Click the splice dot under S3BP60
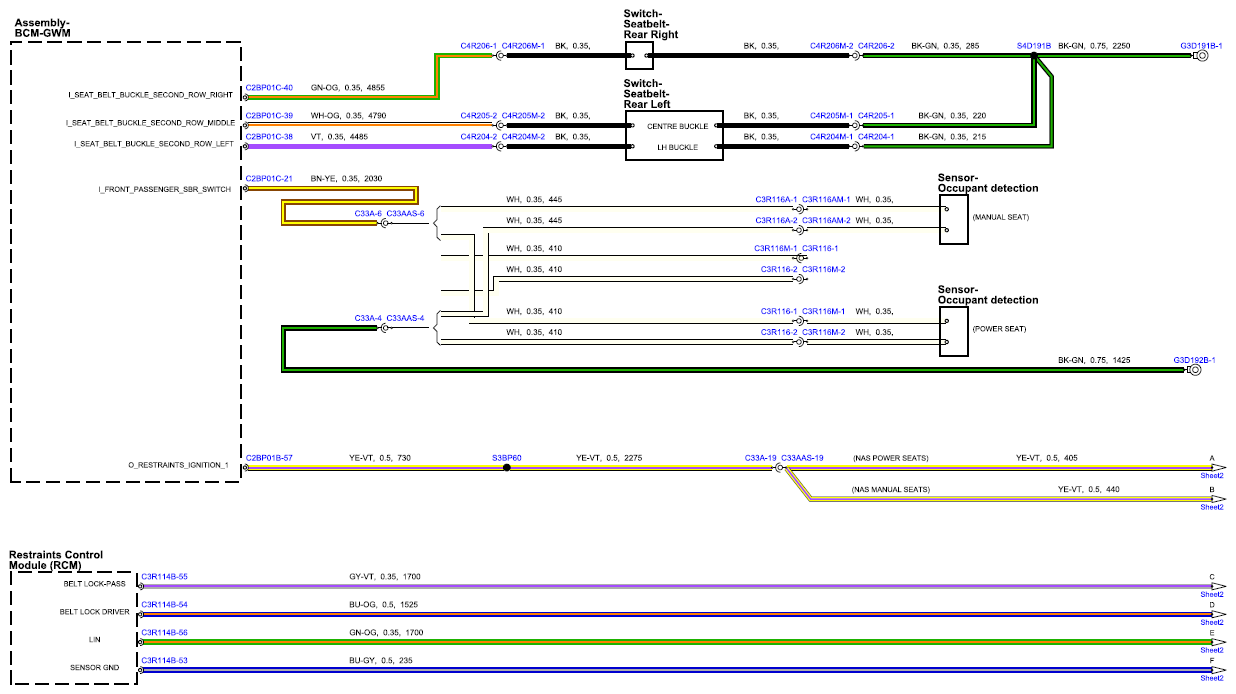1236x694 pixels. pos(507,467)
